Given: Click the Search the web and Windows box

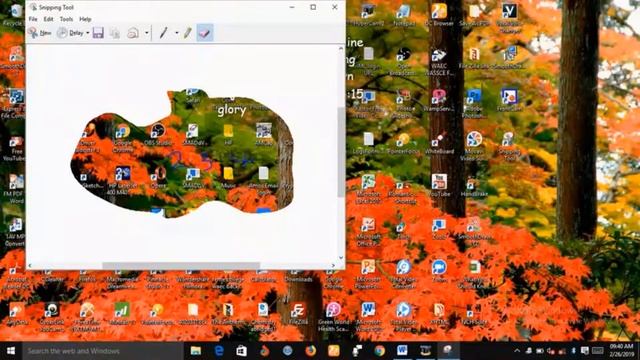Looking at the screenshot, I should coord(103,351).
